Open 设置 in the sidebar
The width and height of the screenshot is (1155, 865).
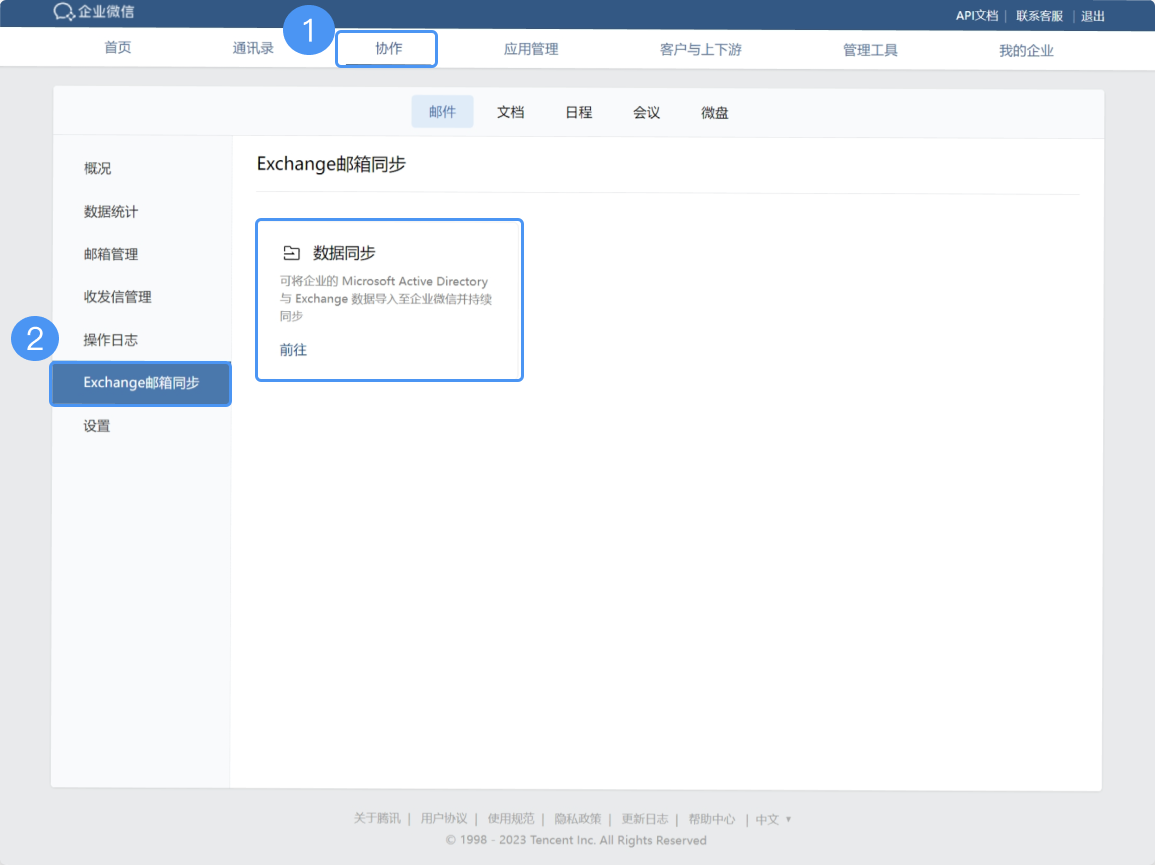coord(96,426)
